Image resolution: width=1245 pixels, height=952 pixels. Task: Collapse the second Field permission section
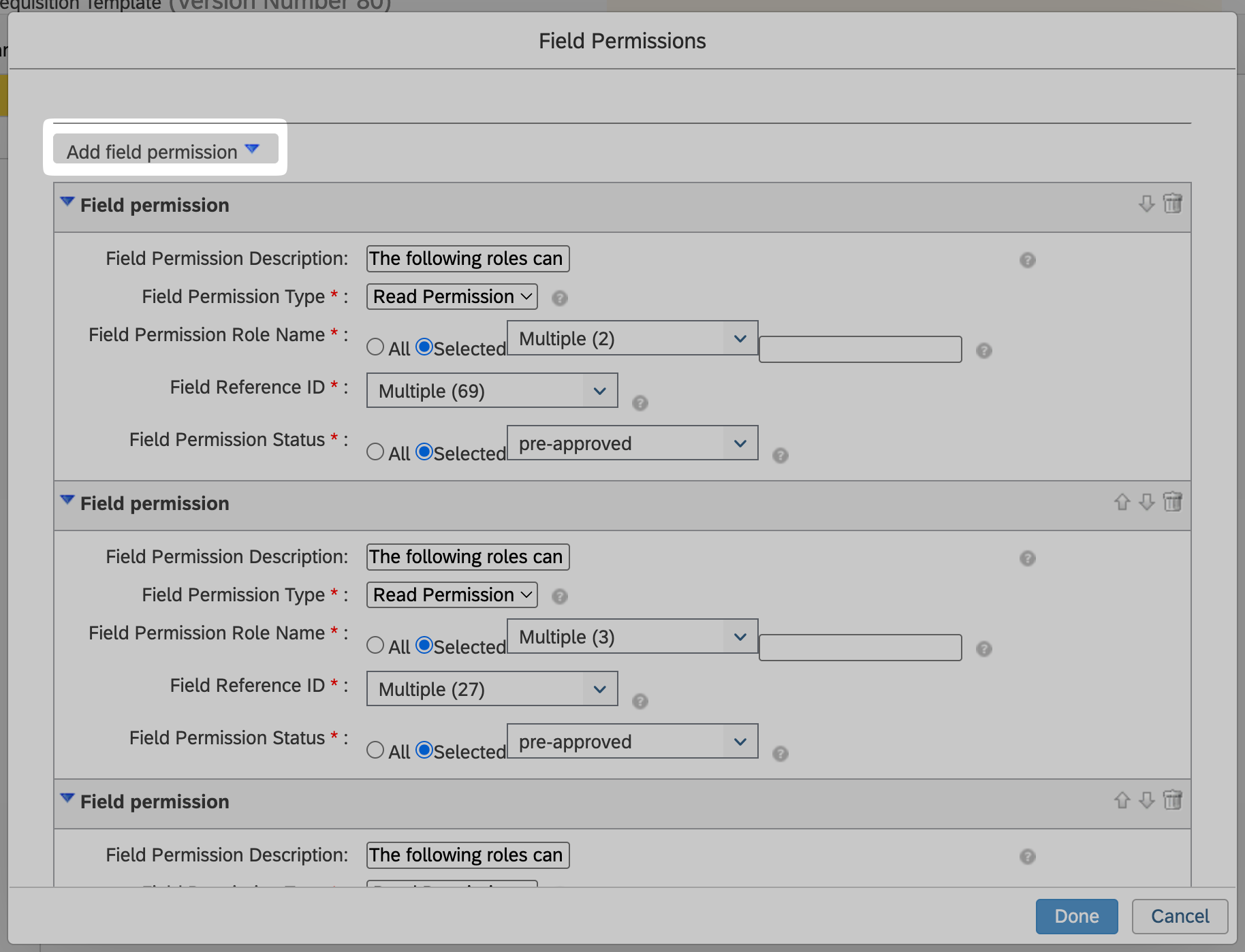[x=67, y=501]
